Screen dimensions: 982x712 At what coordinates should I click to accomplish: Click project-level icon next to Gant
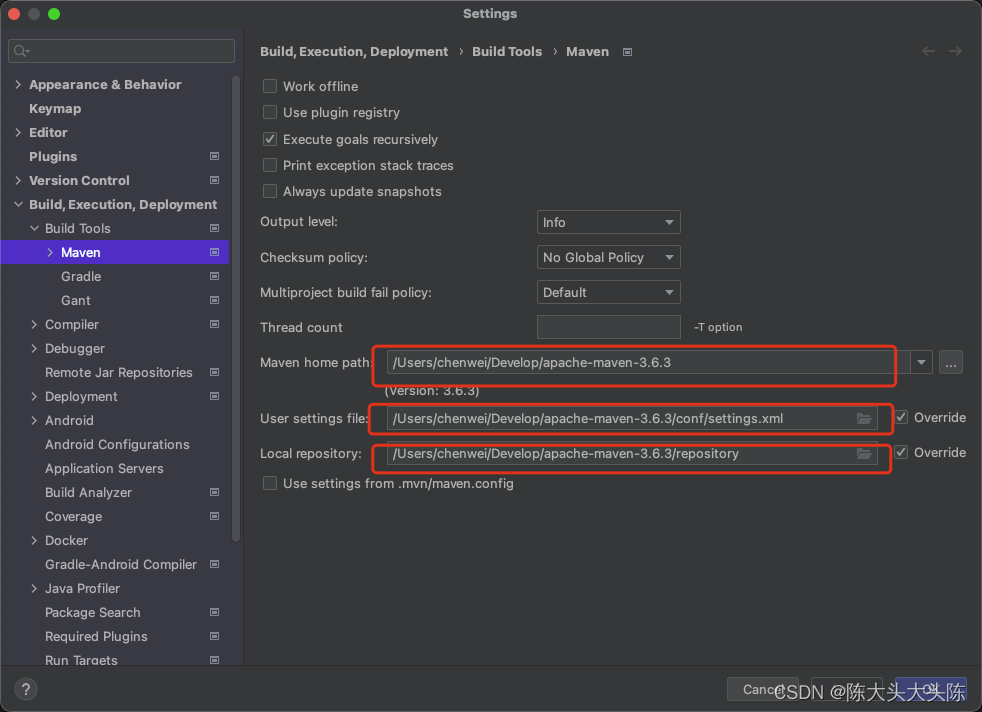pyautogui.click(x=214, y=300)
